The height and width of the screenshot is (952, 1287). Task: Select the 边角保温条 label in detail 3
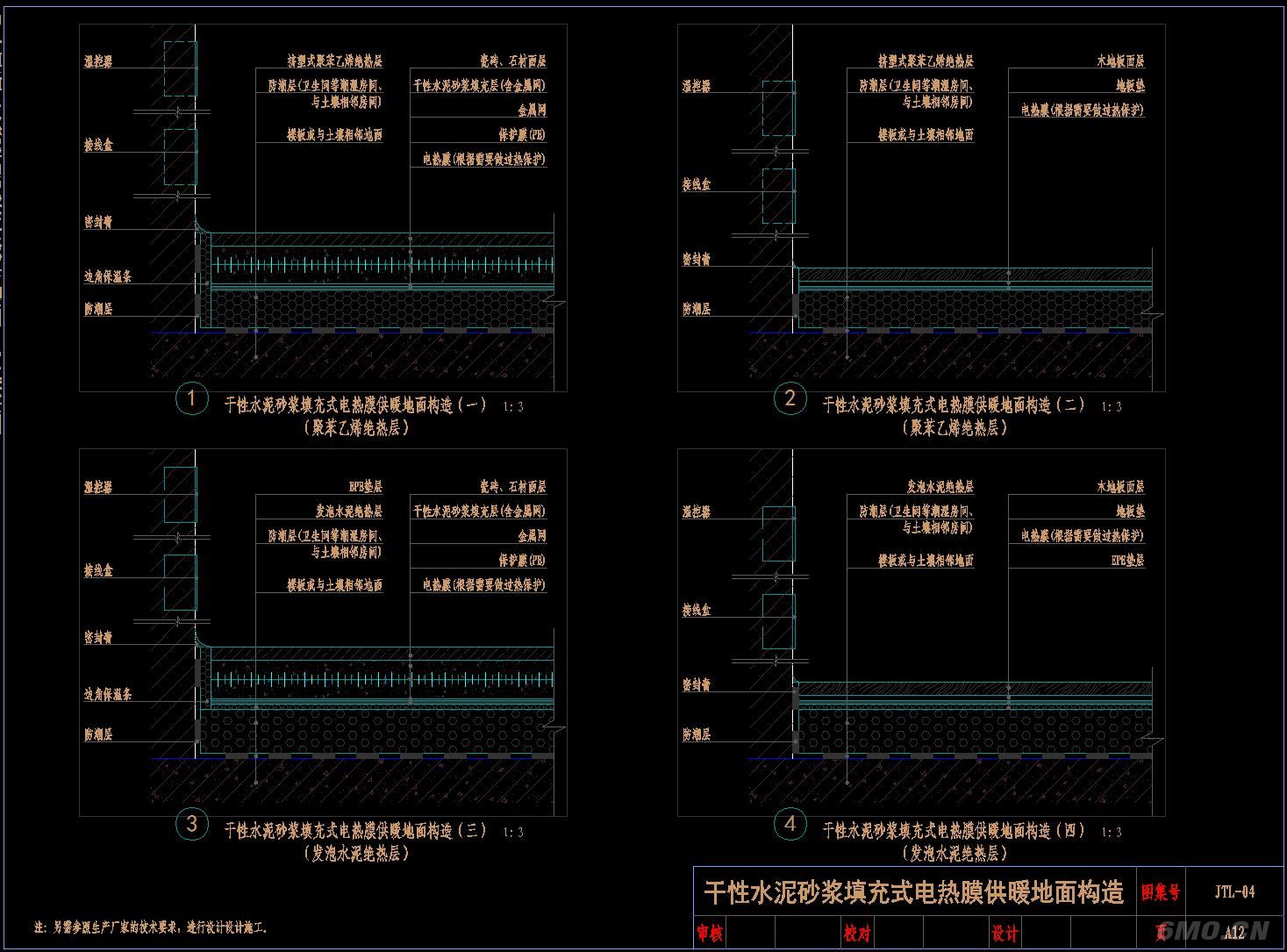(108, 694)
